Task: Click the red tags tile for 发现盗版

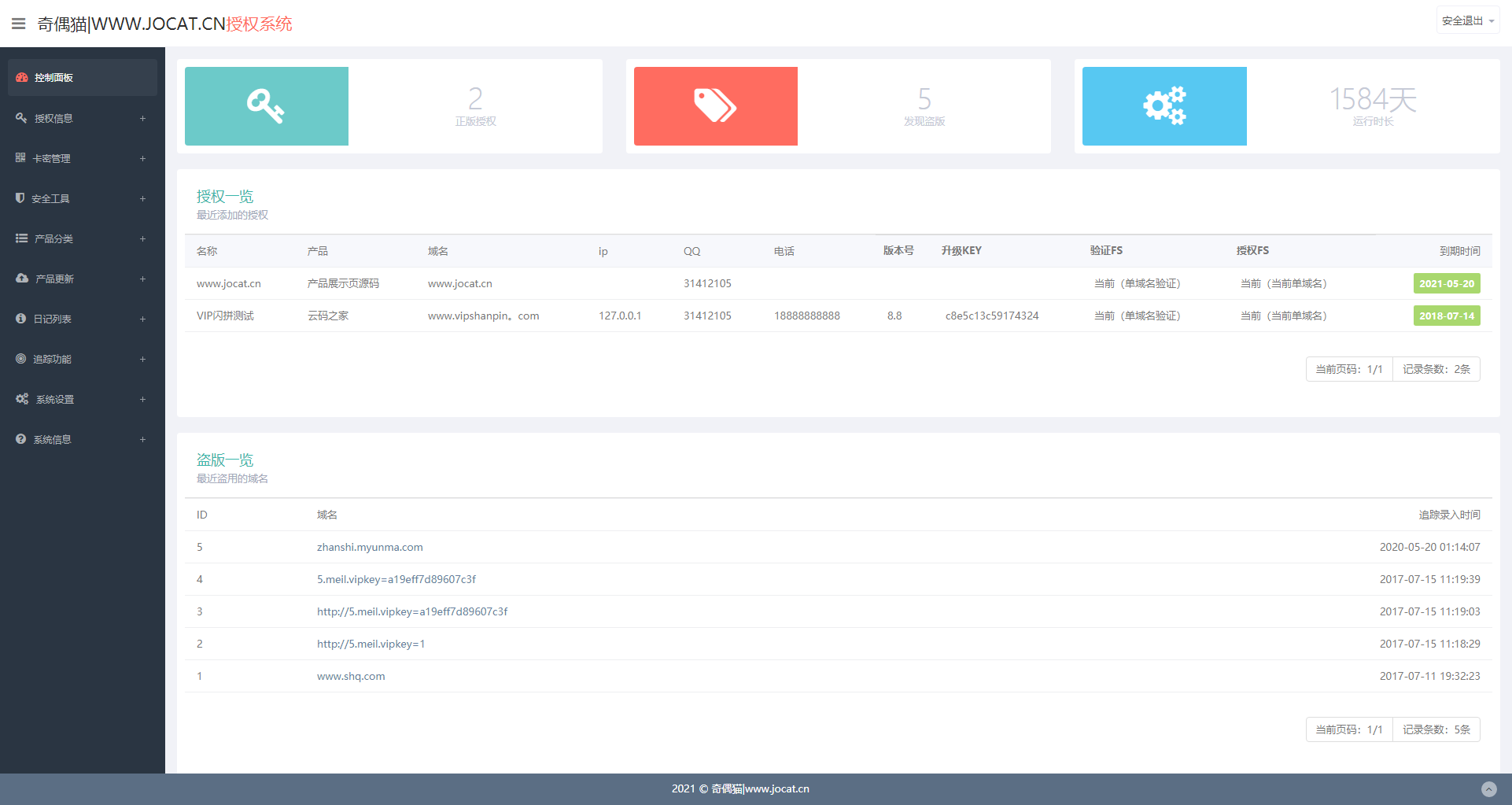Action: (716, 106)
